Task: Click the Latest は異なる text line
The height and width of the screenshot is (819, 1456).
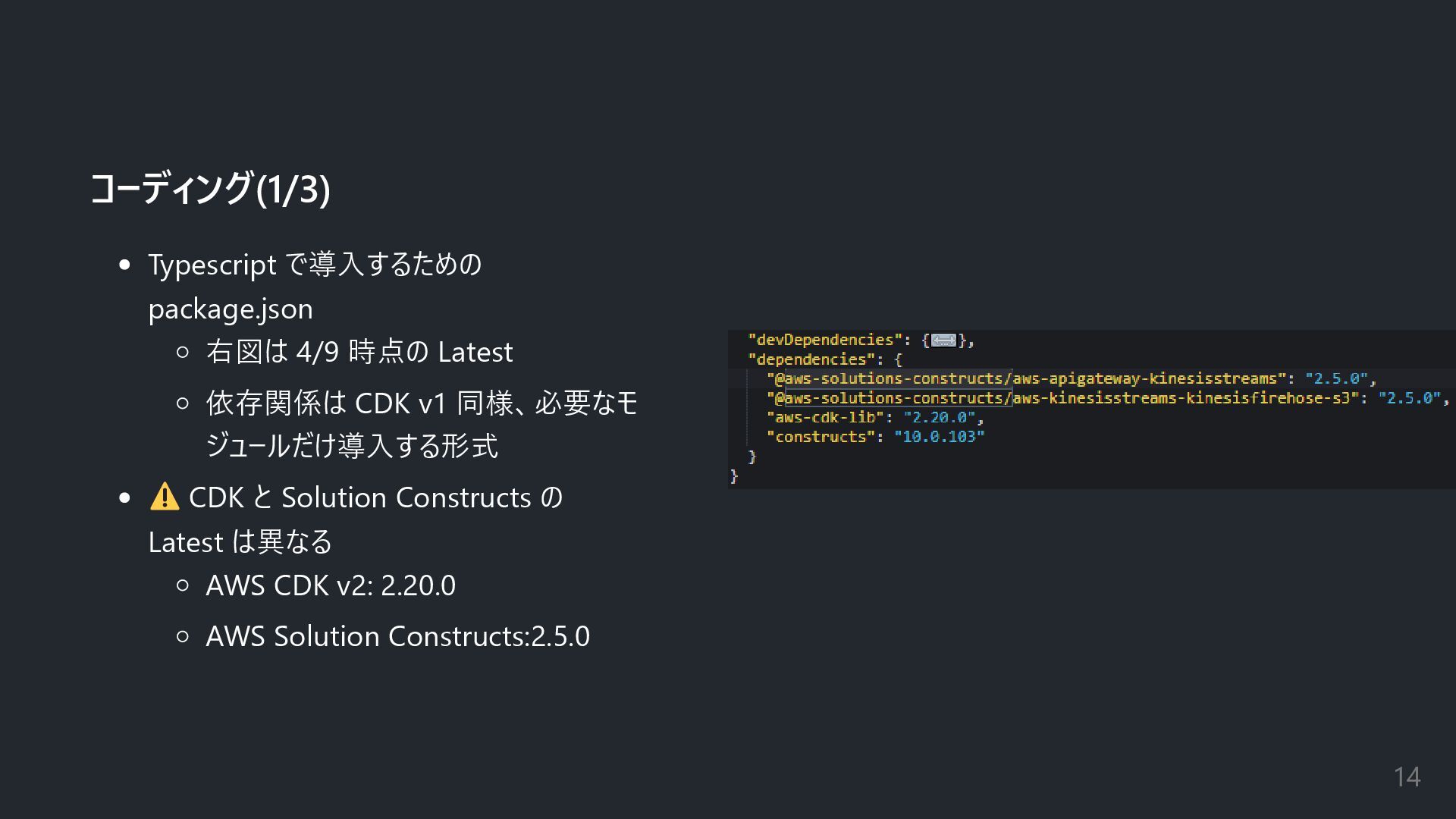Action: click(x=240, y=542)
